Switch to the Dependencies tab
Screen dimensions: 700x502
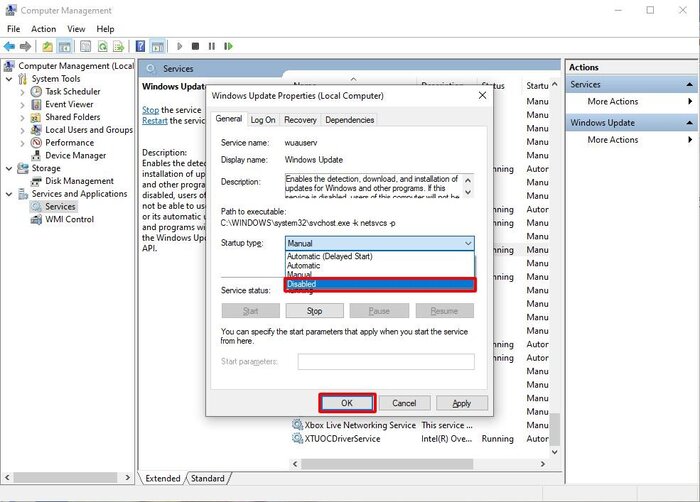(x=350, y=120)
